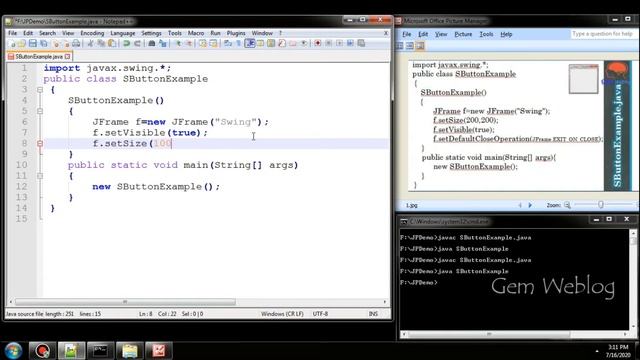Switch Picture Manager to filmstrip view

point(410,46)
